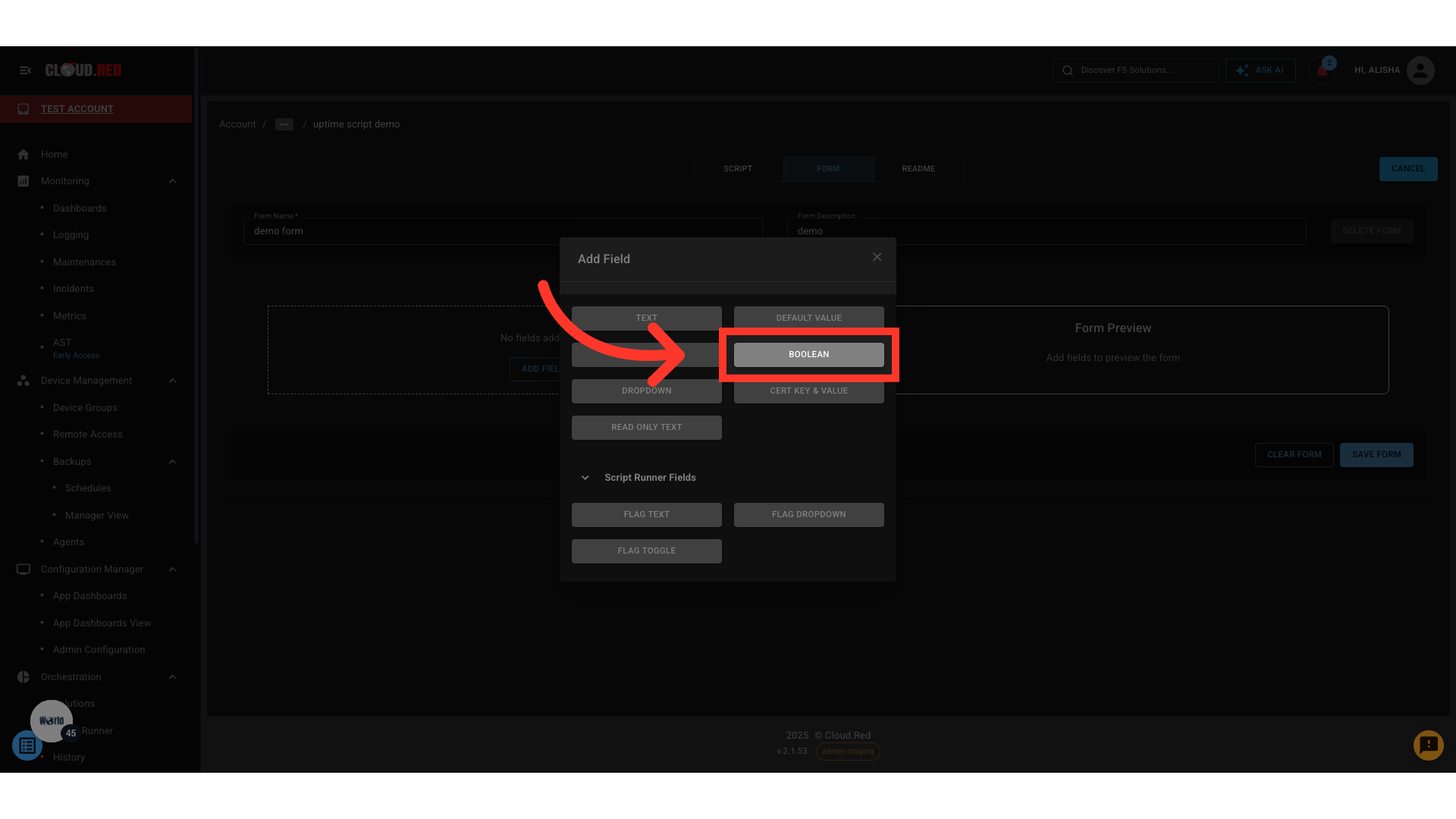Choose the Boolean field type
The height and width of the screenshot is (819, 1456).
pos(808,355)
